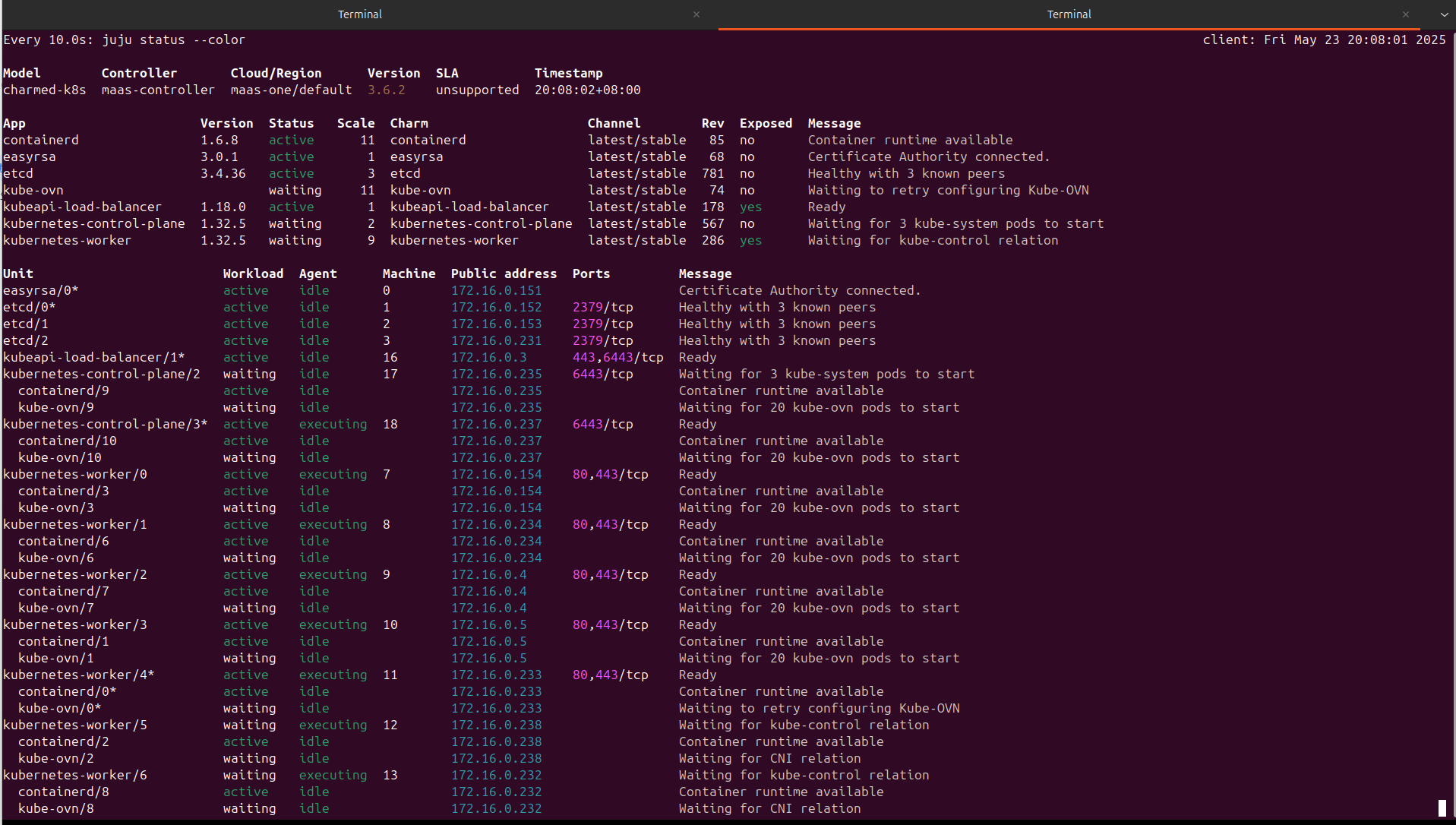Click the kubernetes-worker/3 unit name
This screenshot has height=825, width=1456.
click(75, 624)
